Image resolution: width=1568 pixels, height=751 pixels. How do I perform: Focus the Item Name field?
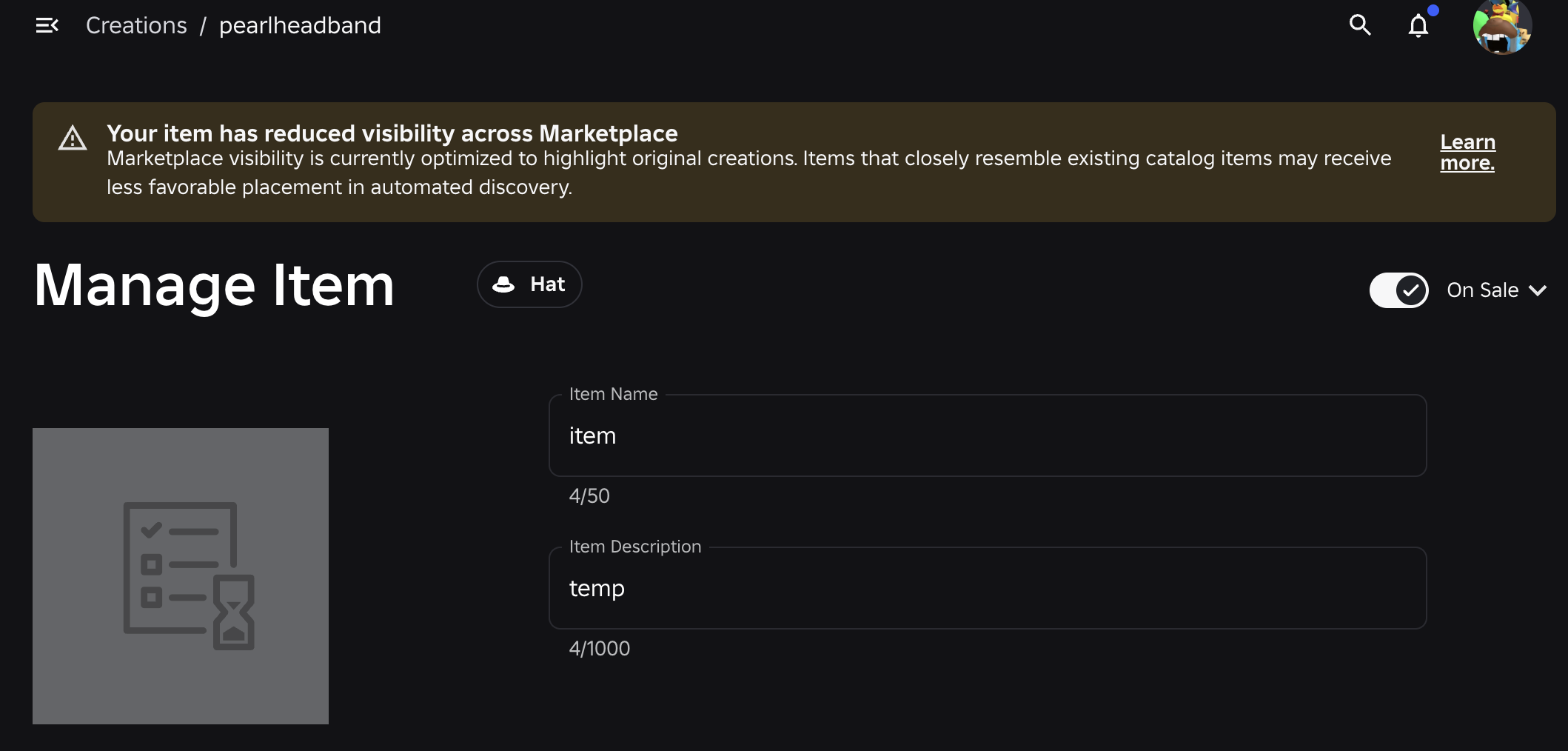click(988, 435)
